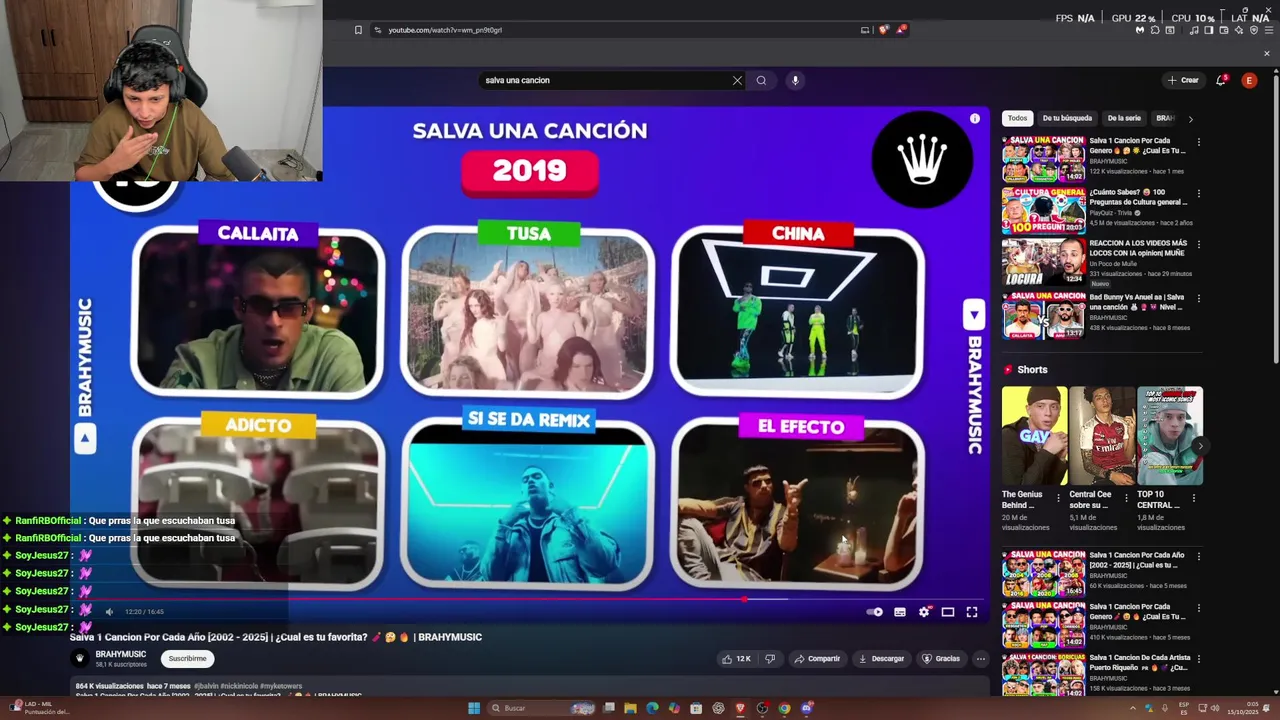This screenshot has width=1280, height=720.
Task: Share video with Compartir button
Action: pyautogui.click(x=817, y=658)
